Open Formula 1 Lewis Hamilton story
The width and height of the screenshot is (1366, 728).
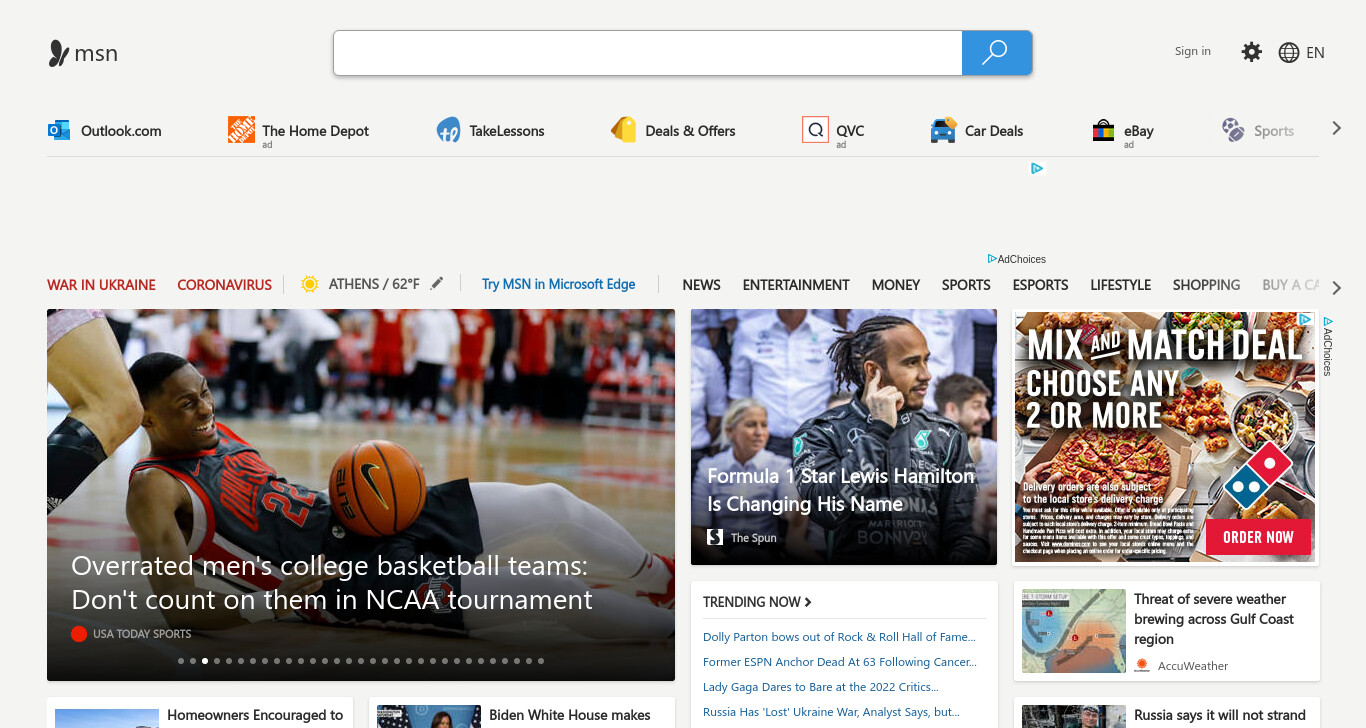coord(841,490)
